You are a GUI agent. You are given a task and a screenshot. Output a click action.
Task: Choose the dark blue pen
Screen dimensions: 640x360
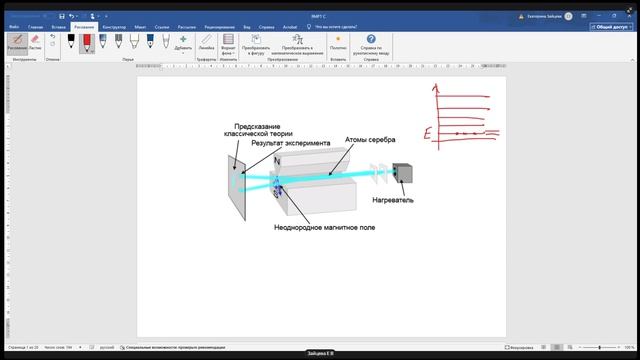click(150, 42)
